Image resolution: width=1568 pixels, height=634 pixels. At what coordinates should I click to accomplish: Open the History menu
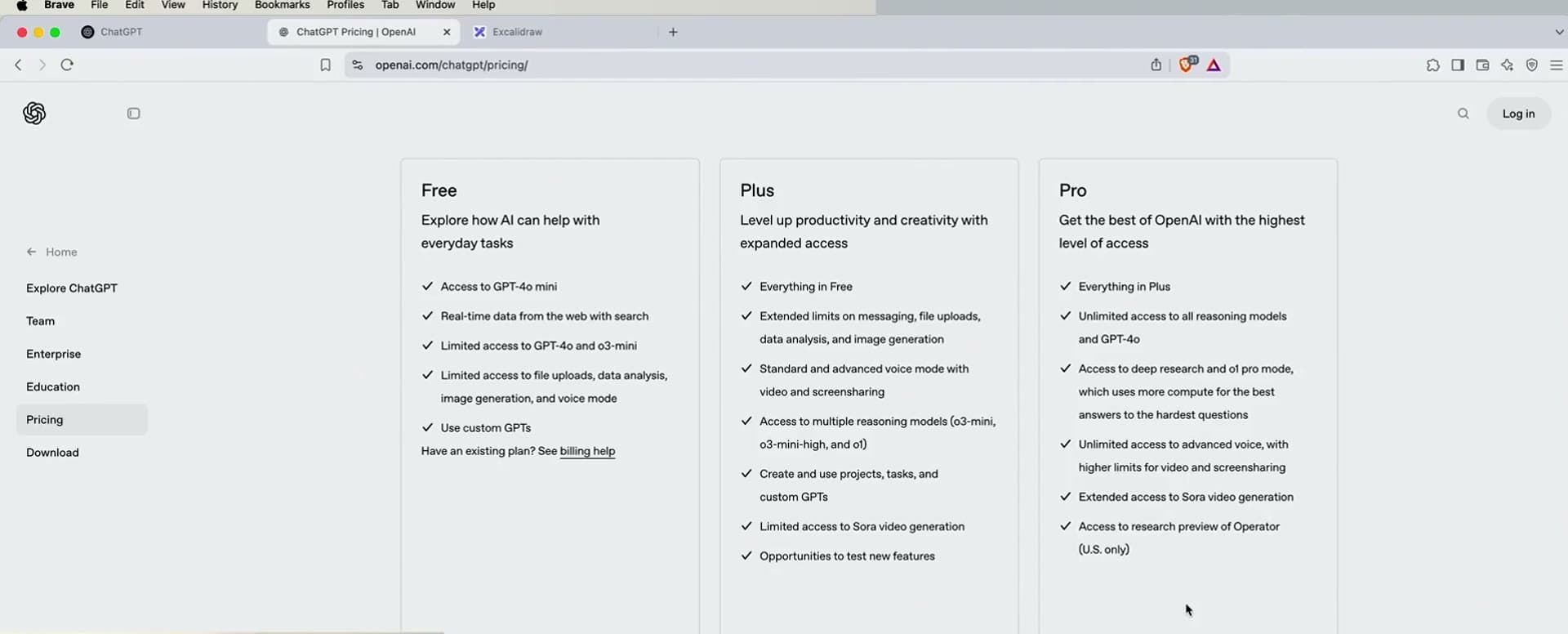220,5
